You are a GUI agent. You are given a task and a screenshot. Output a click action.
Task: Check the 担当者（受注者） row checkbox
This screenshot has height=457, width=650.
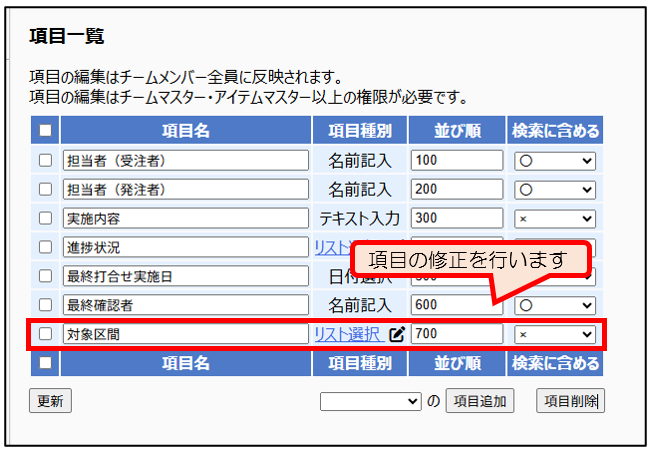[x=45, y=160]
